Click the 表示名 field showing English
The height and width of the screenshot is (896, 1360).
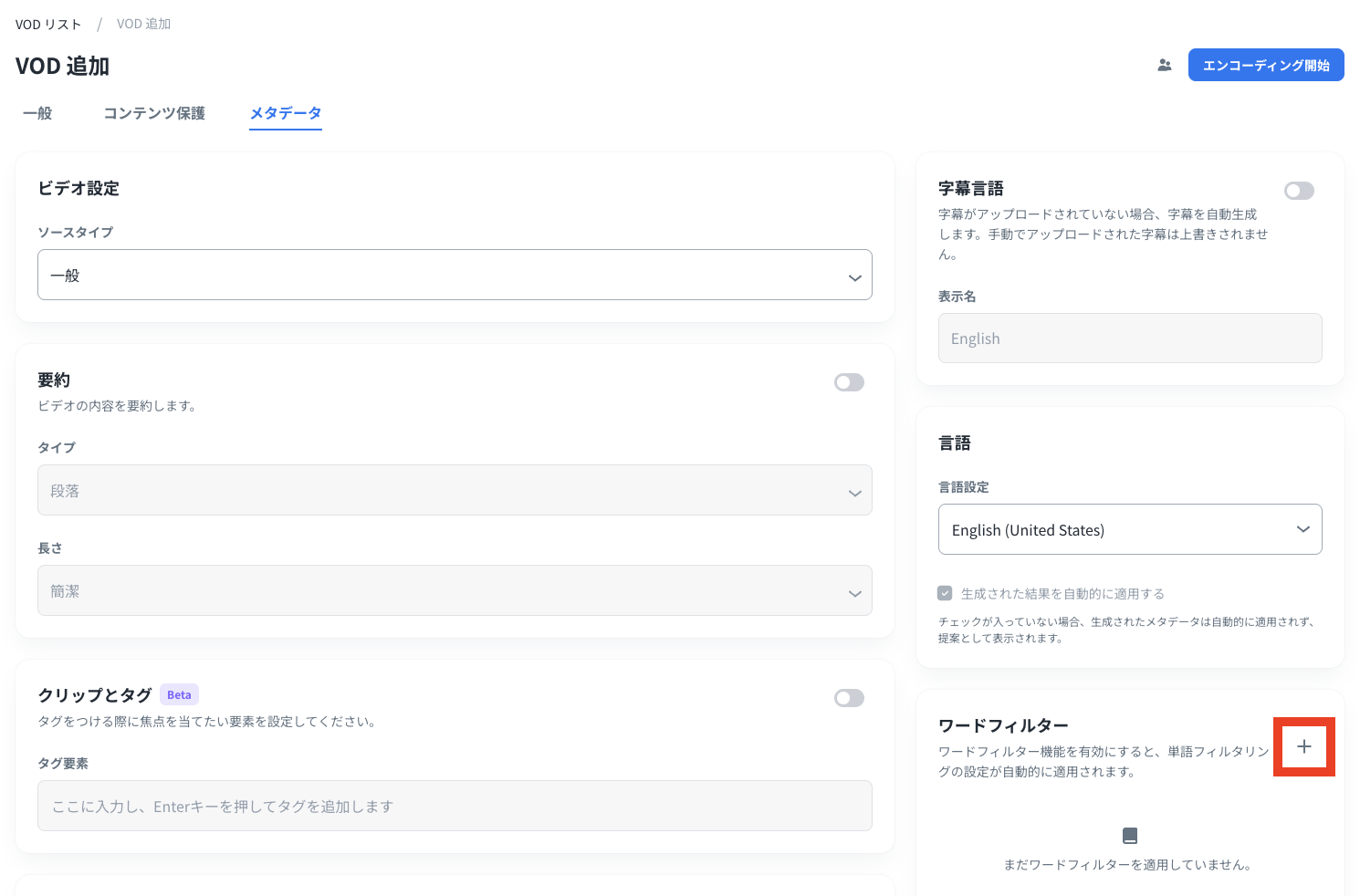click(x=1129, y=339)
